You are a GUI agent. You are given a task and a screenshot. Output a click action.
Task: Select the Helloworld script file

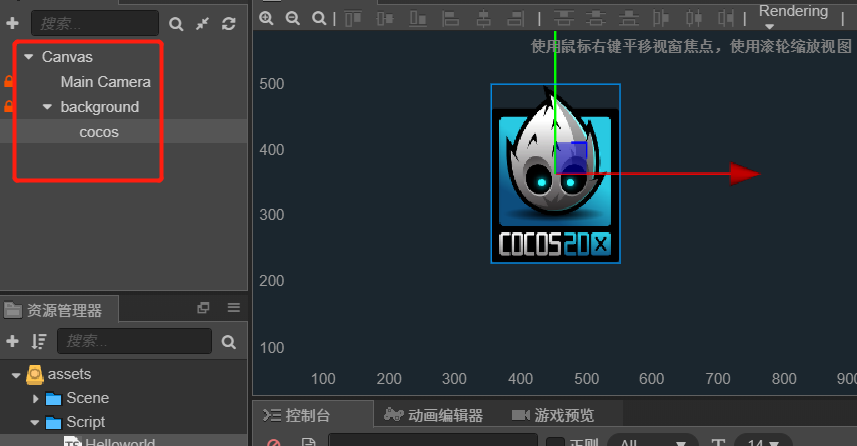click(120, 442)
